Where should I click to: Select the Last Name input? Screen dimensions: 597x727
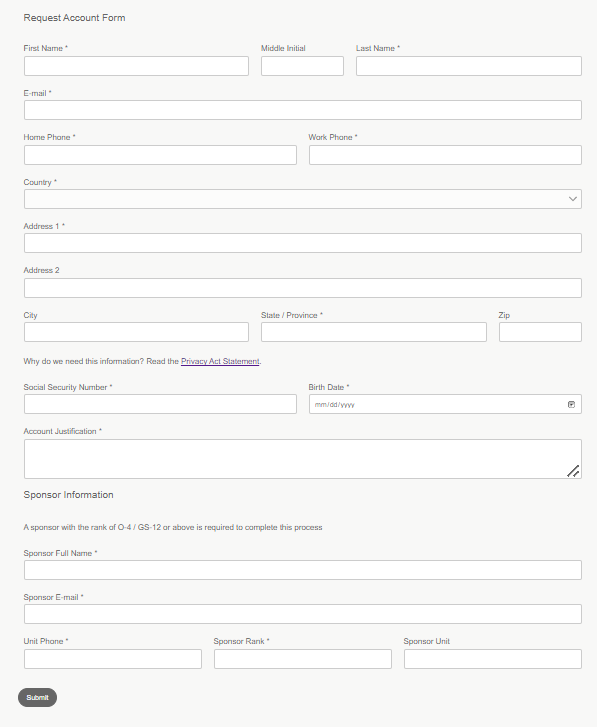coord(469,66)
